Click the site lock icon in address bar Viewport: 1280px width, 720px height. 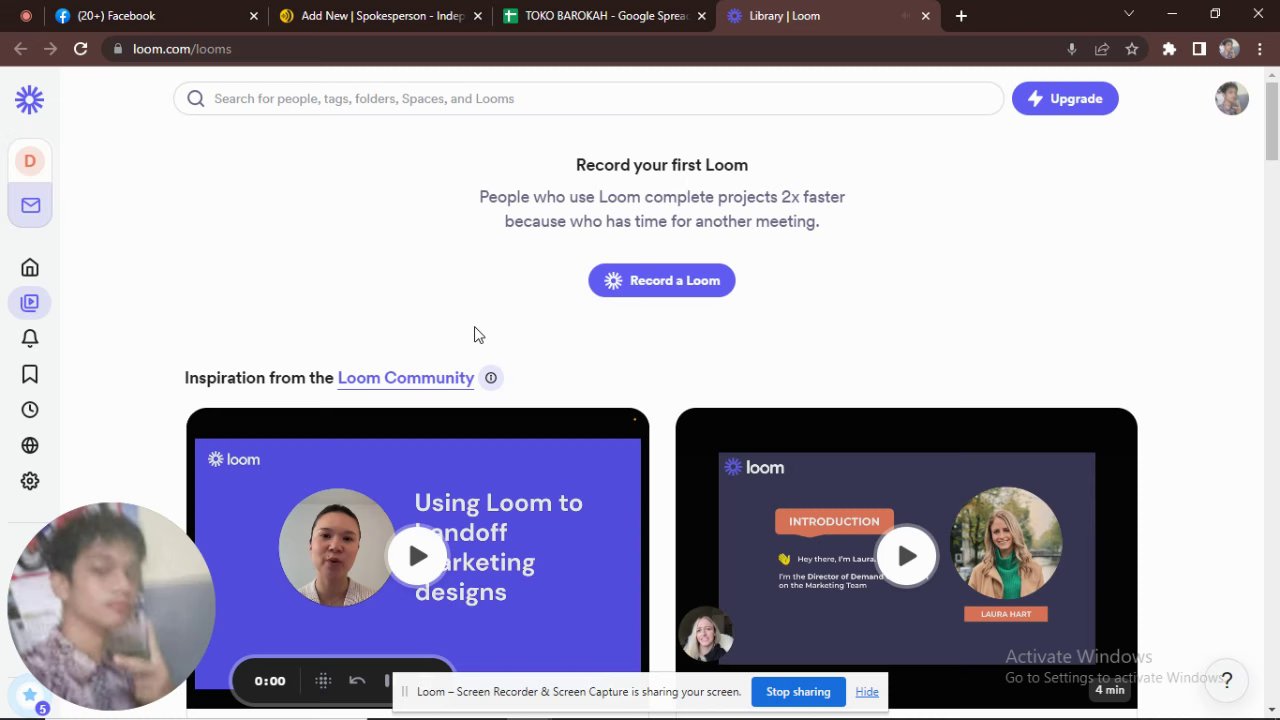[118, 49]
